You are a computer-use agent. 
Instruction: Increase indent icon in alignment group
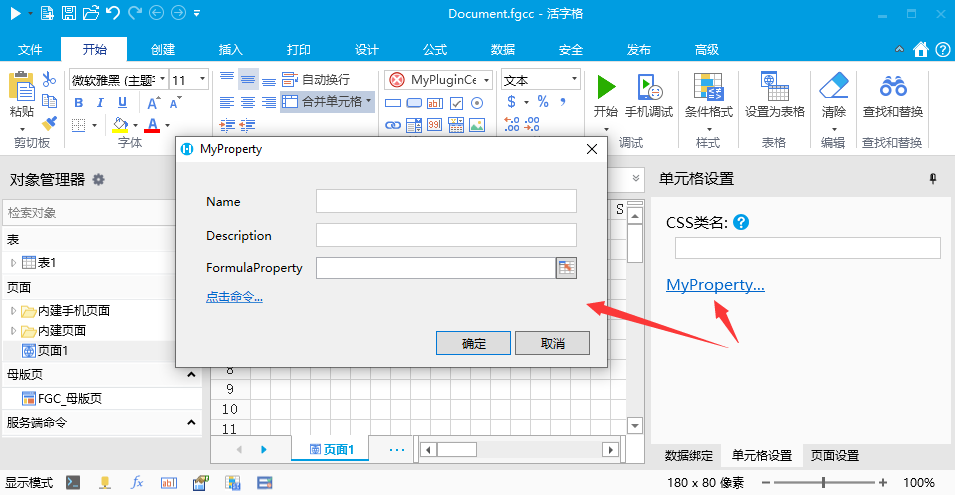coord(227,125)
